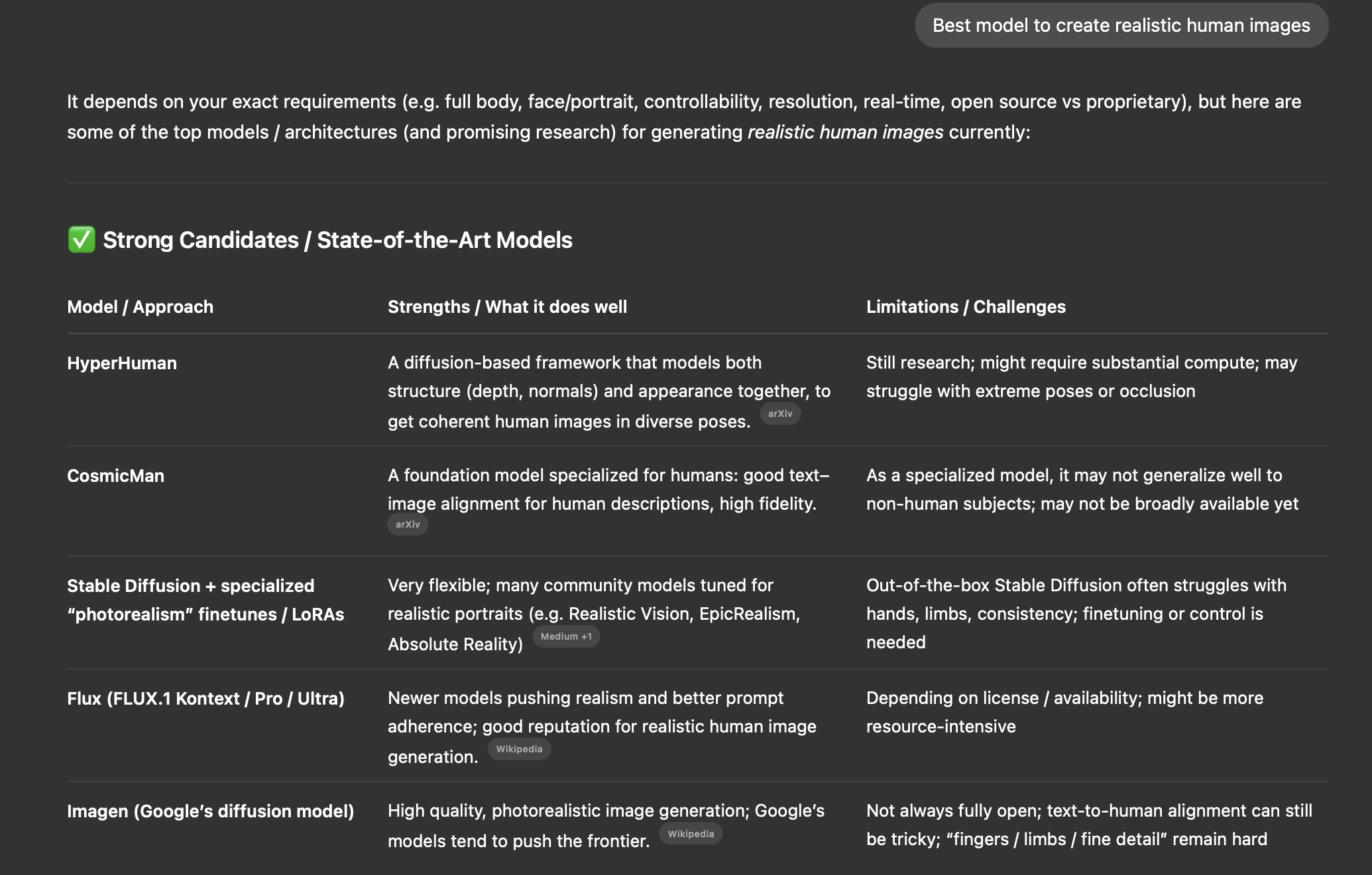This screenshot has height=875, width=1372.
Task: Click the green checkmark emoji in the heading
Action: [x=82, y=240]
